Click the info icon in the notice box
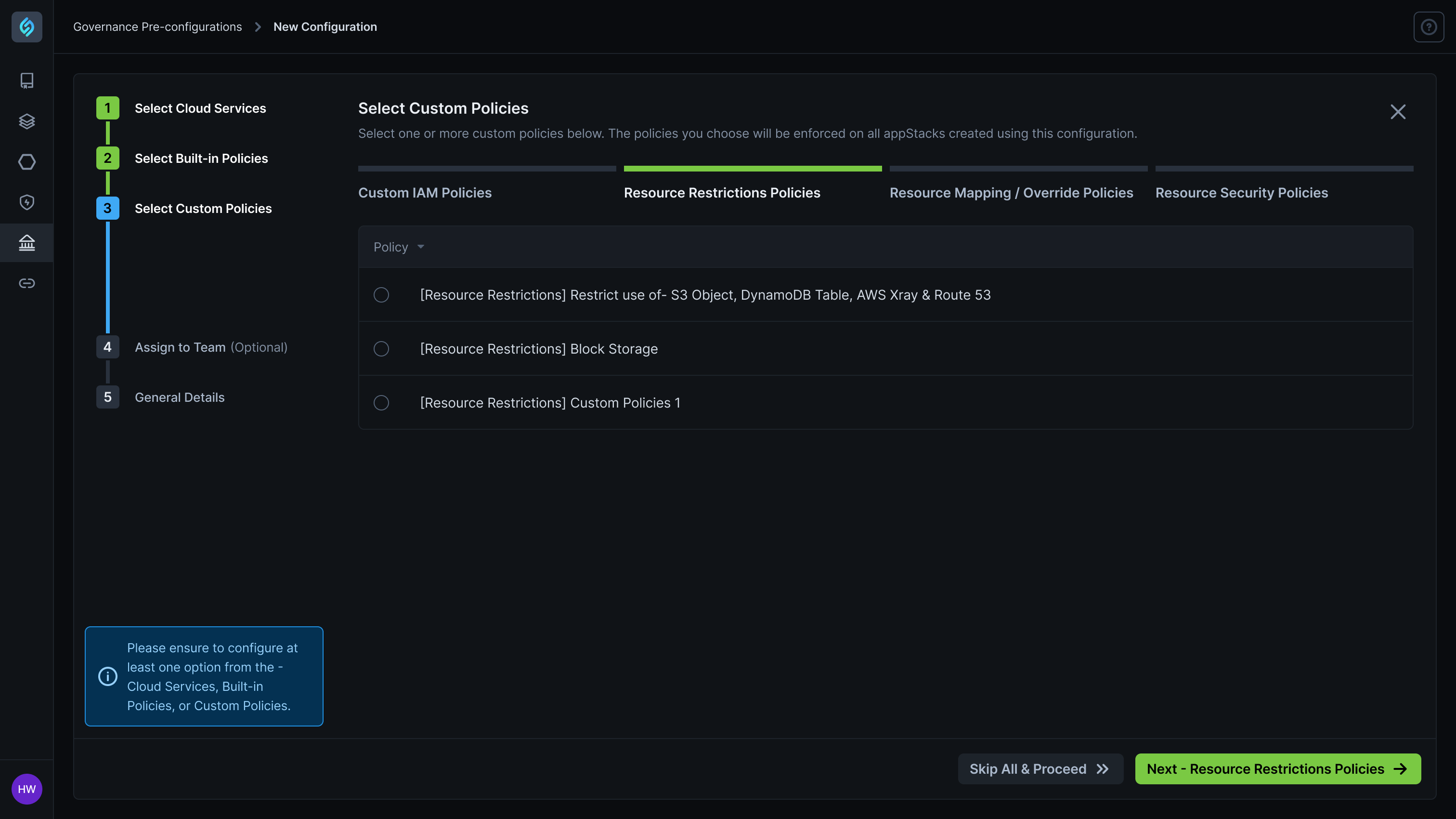 tap(107, 676)
